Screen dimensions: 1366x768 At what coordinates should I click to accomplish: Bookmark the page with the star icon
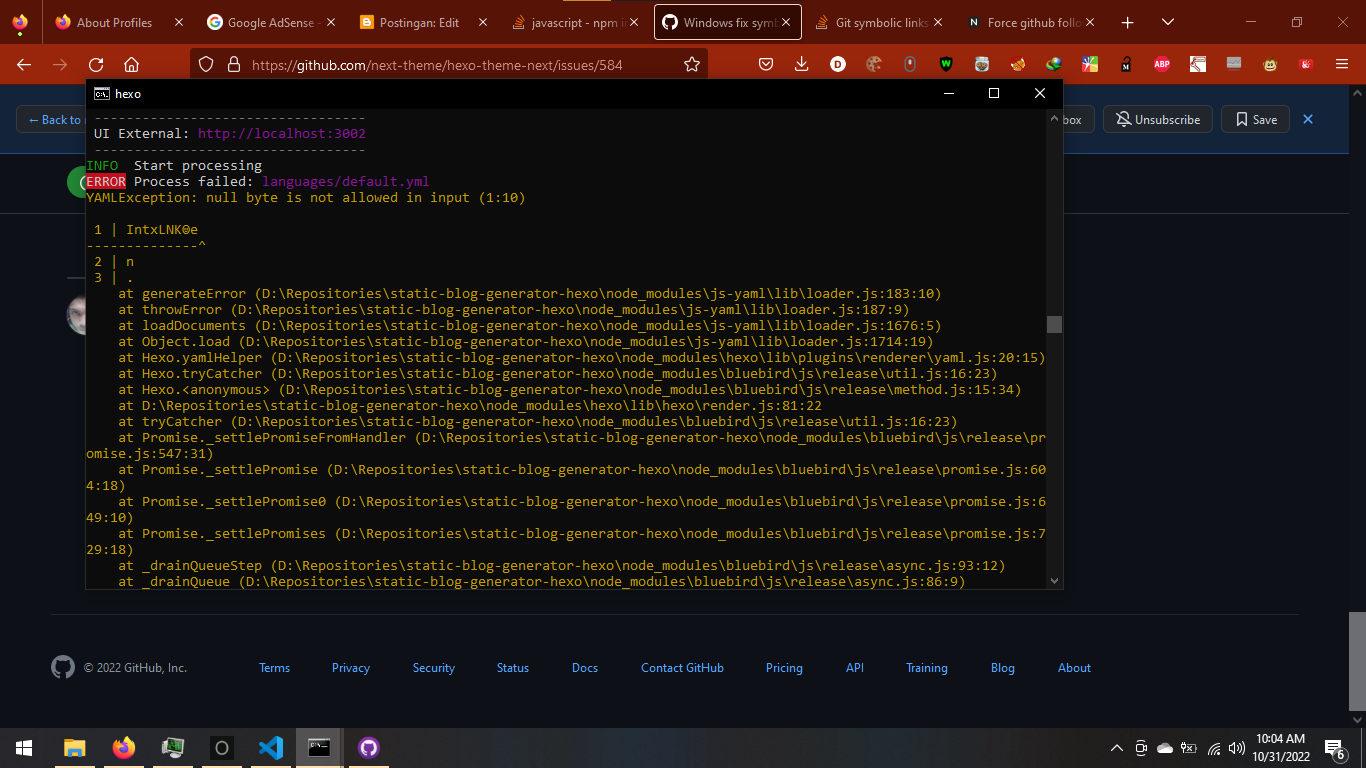[691, 63]
